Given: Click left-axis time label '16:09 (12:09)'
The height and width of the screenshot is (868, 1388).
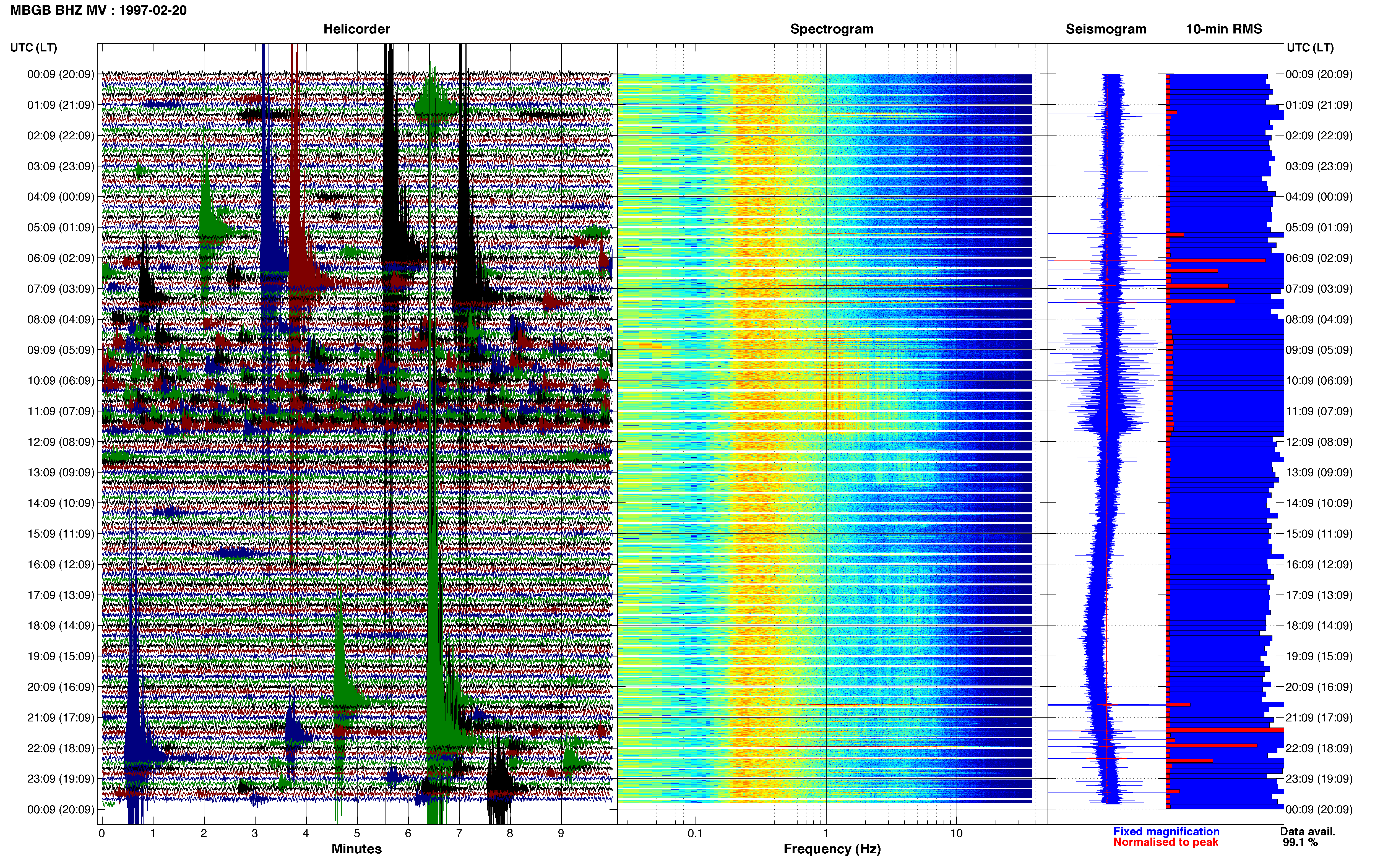Looking at the screenshot, I should (61, 564).
